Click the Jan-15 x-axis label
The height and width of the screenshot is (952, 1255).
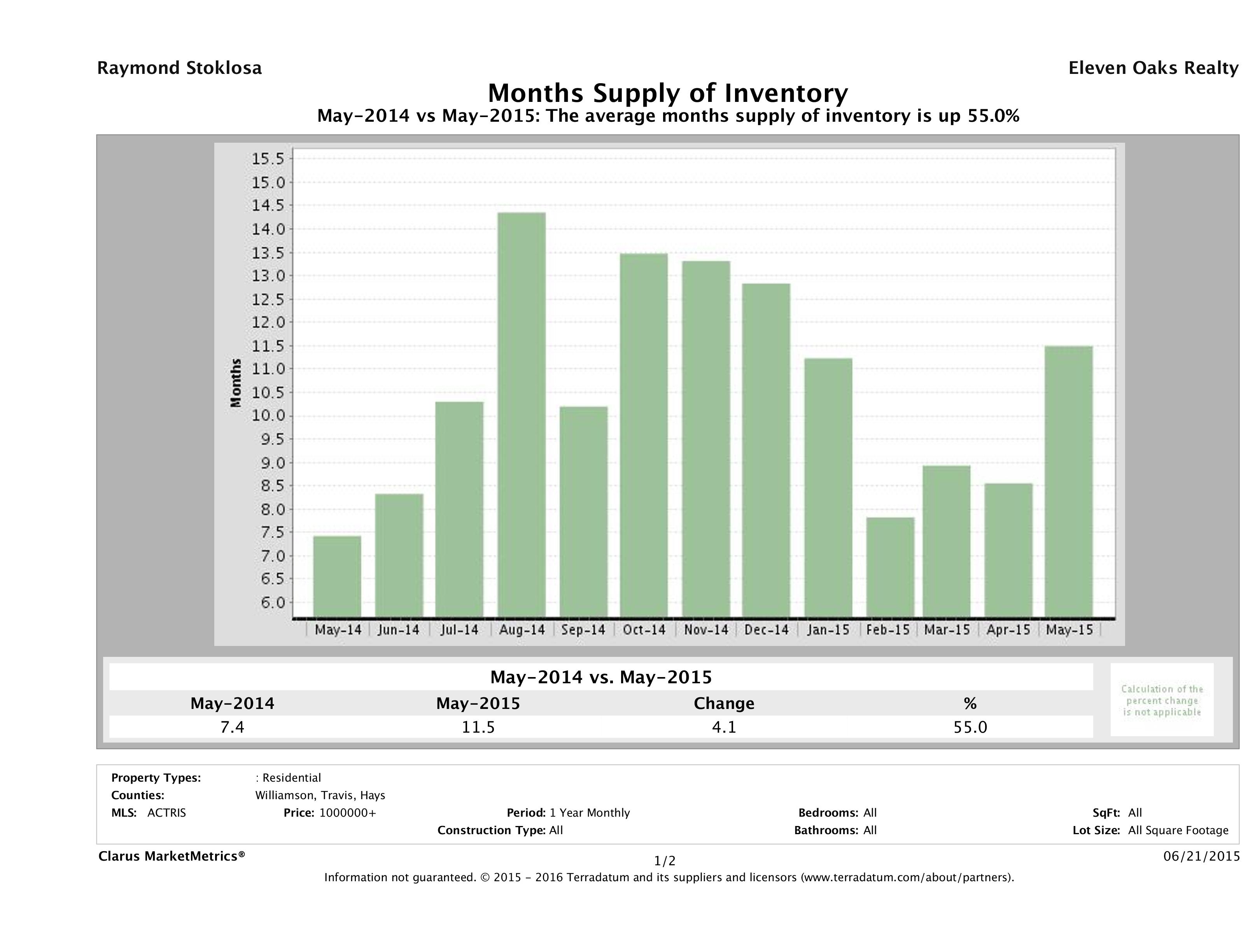tap(828, 630)
